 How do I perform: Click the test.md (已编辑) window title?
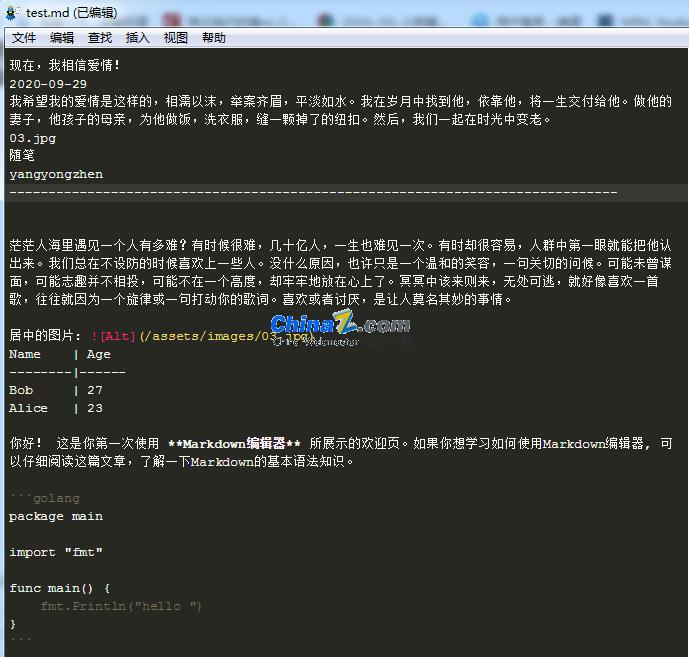[x=72, y=13]
